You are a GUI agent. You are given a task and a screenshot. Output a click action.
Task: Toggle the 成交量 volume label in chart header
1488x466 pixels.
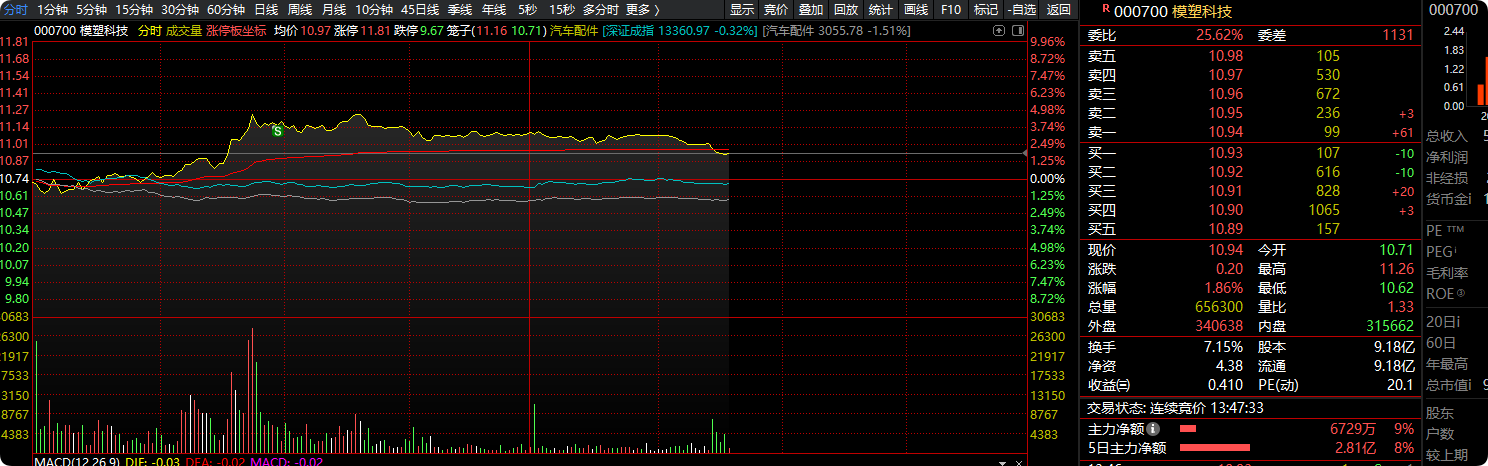183,31
